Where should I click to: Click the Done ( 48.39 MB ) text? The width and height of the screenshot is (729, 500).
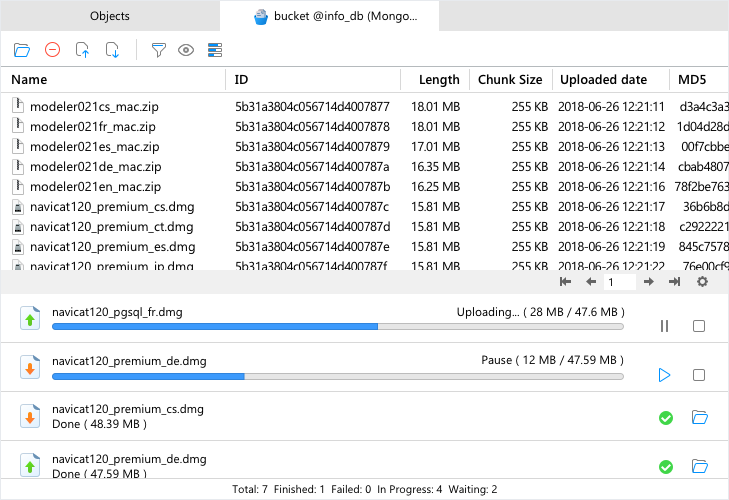tap(99, 424)
